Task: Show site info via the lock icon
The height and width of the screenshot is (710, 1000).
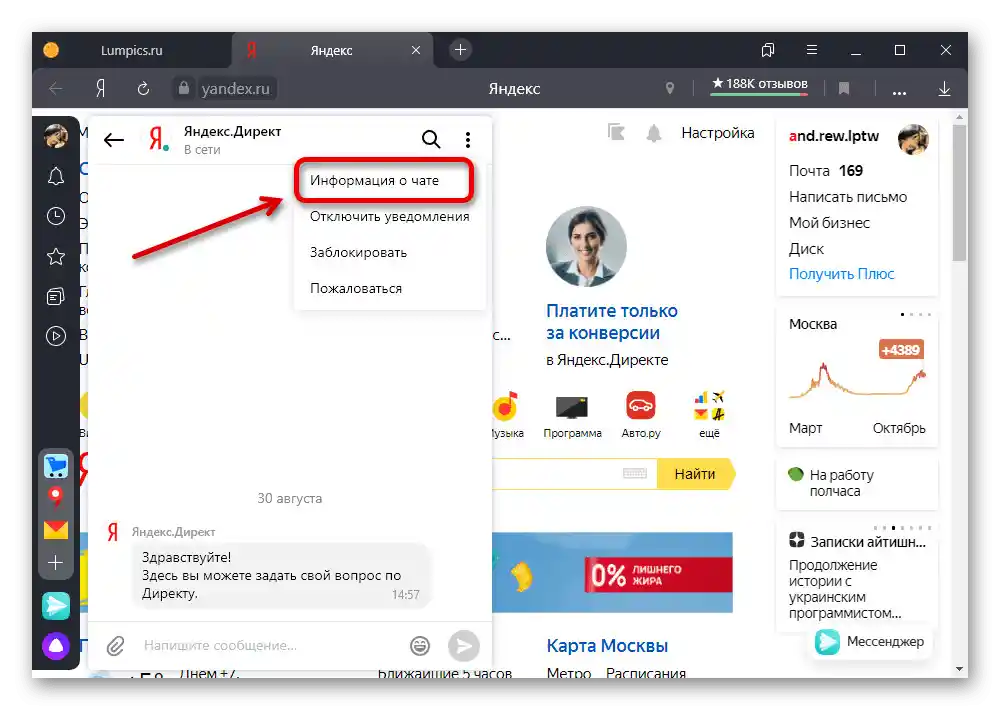Action: [184, 88]
